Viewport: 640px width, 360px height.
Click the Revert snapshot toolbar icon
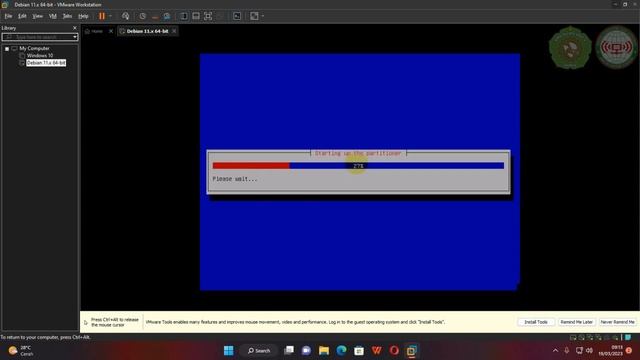point(155,16)
